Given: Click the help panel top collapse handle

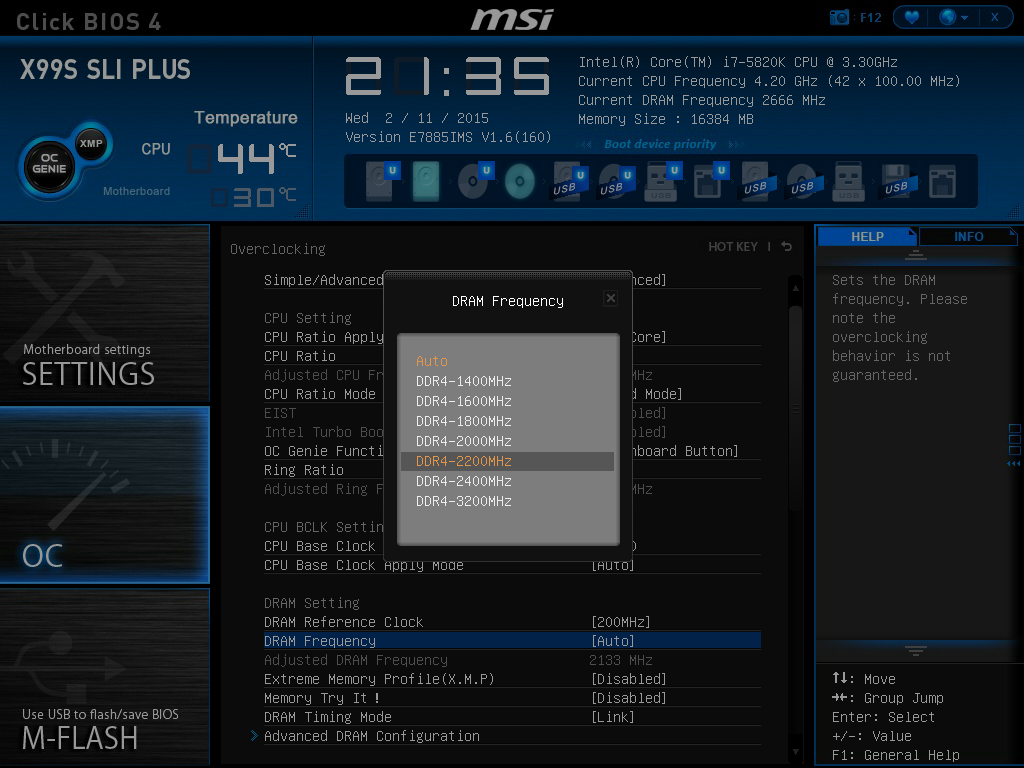Looking at the screenshot, I should point(916,255).
